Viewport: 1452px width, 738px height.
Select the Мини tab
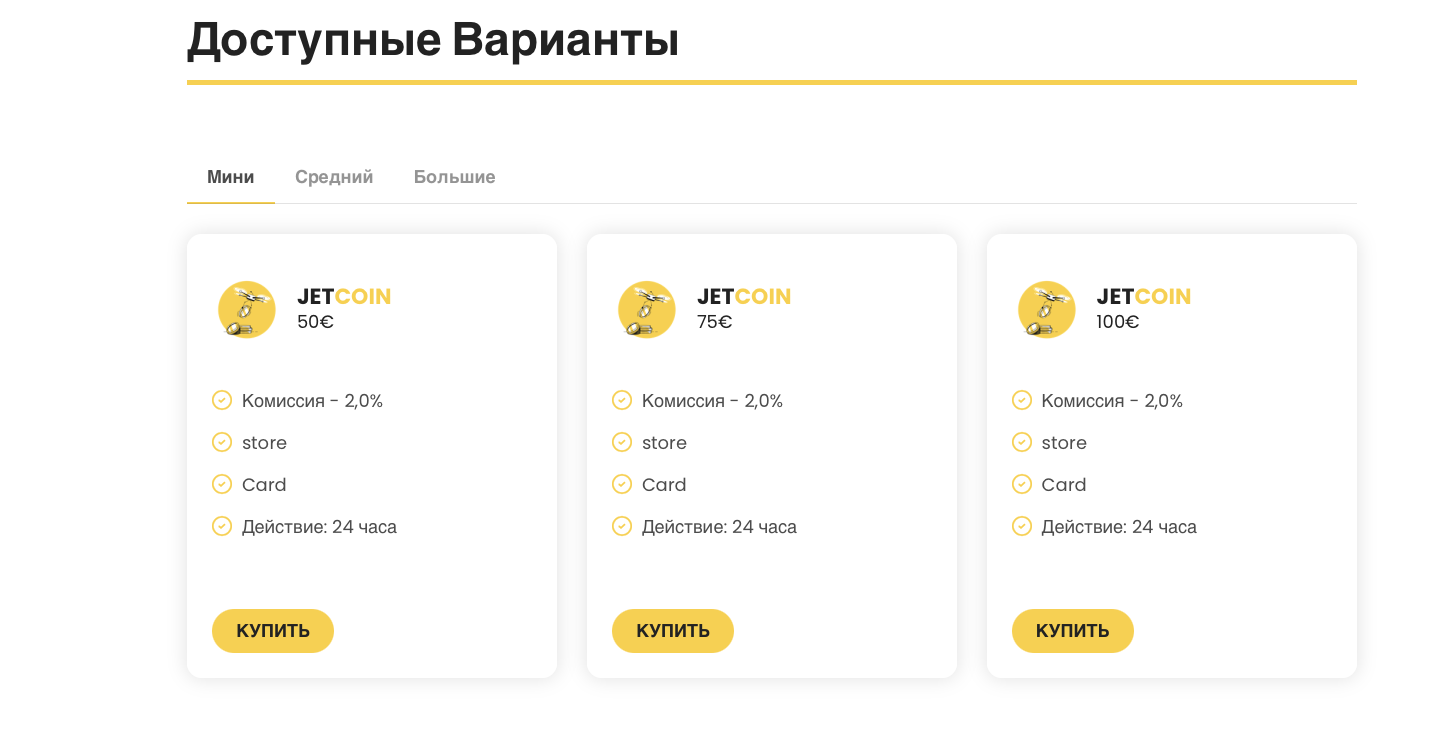click(231, 177)
